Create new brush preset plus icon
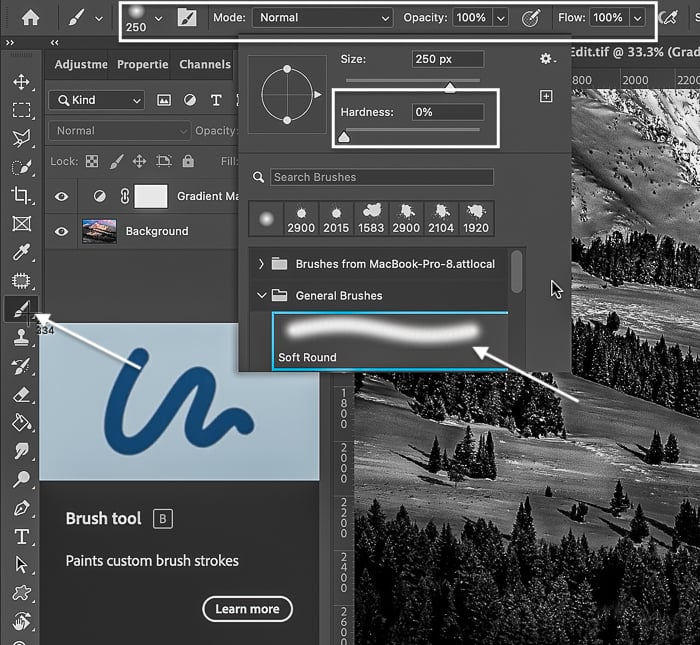The image size is (700, 645). (546, 96)
